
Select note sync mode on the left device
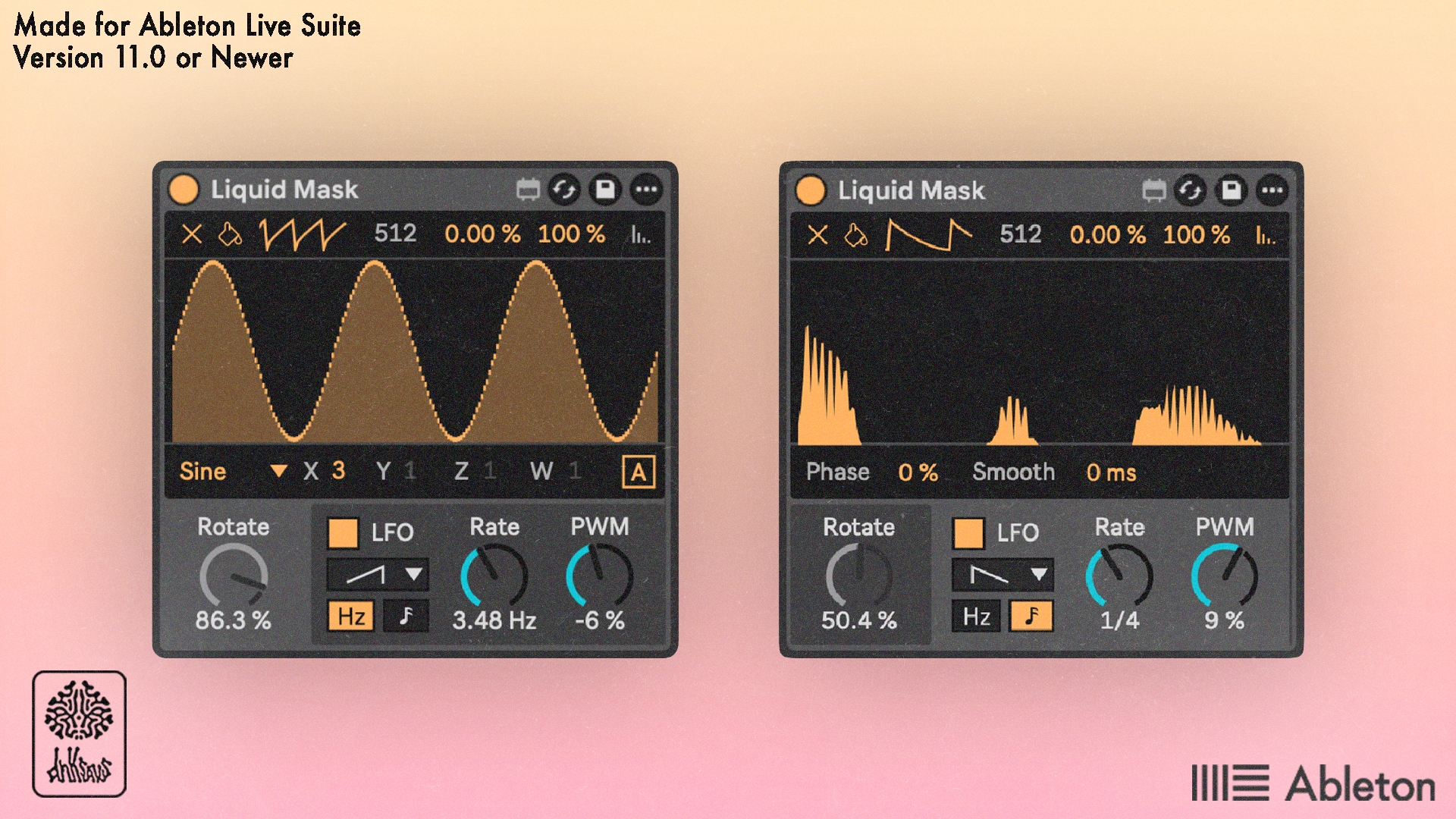tap(406, 616)
